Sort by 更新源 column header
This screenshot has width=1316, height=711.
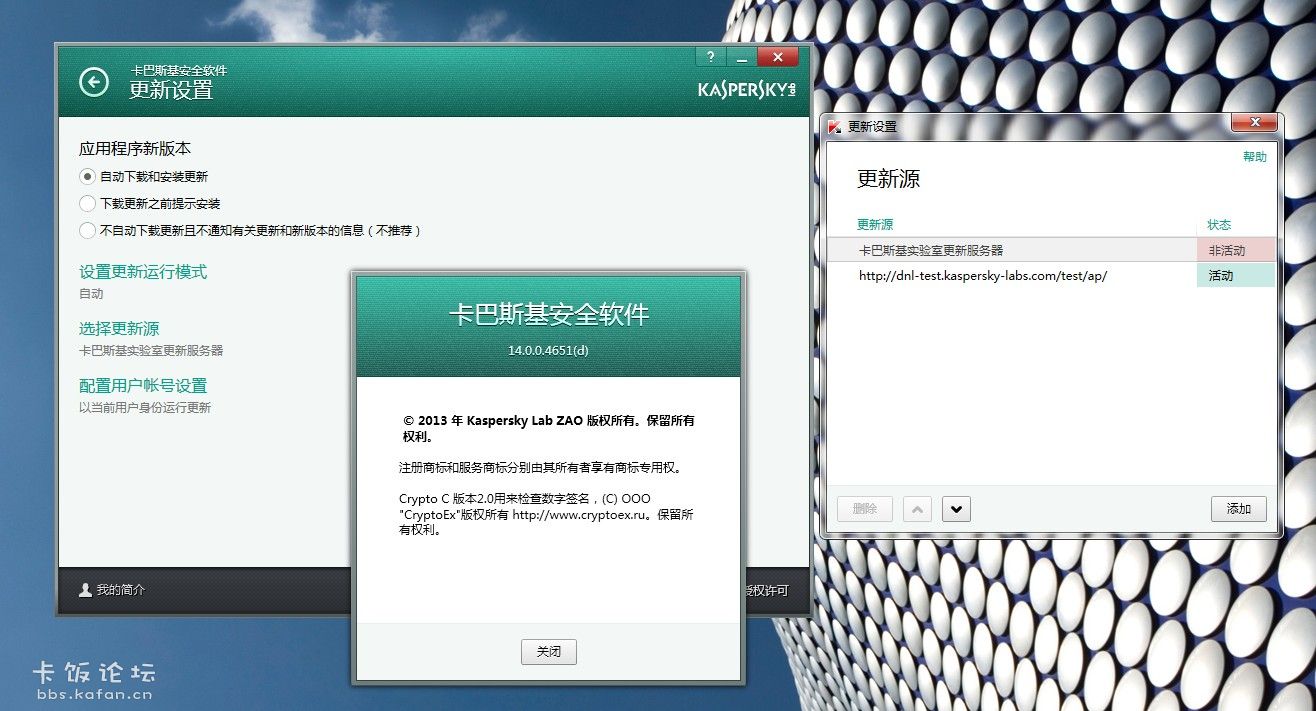coord(875,225)
